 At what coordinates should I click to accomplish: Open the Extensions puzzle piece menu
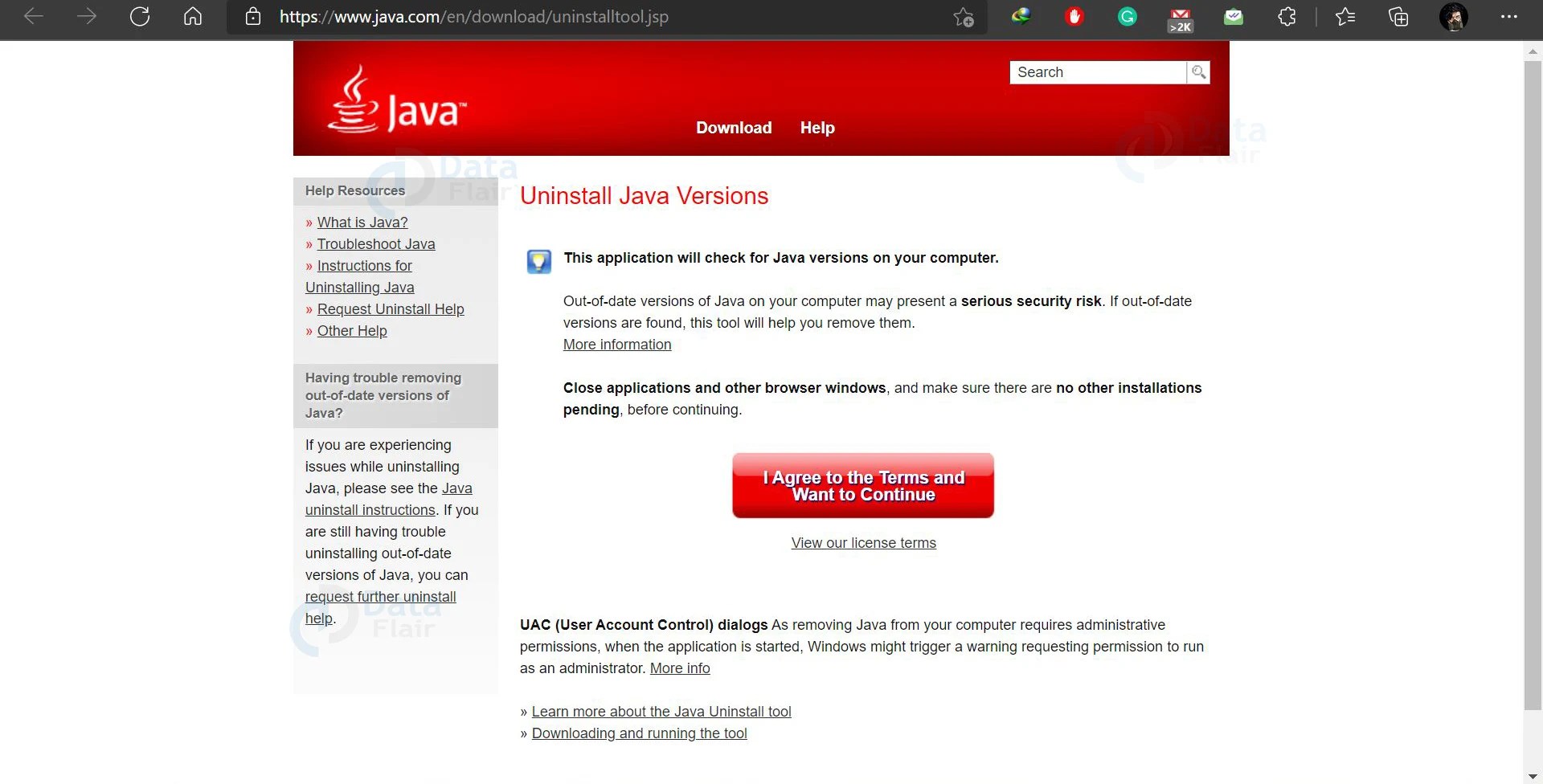pos(1287,16)
